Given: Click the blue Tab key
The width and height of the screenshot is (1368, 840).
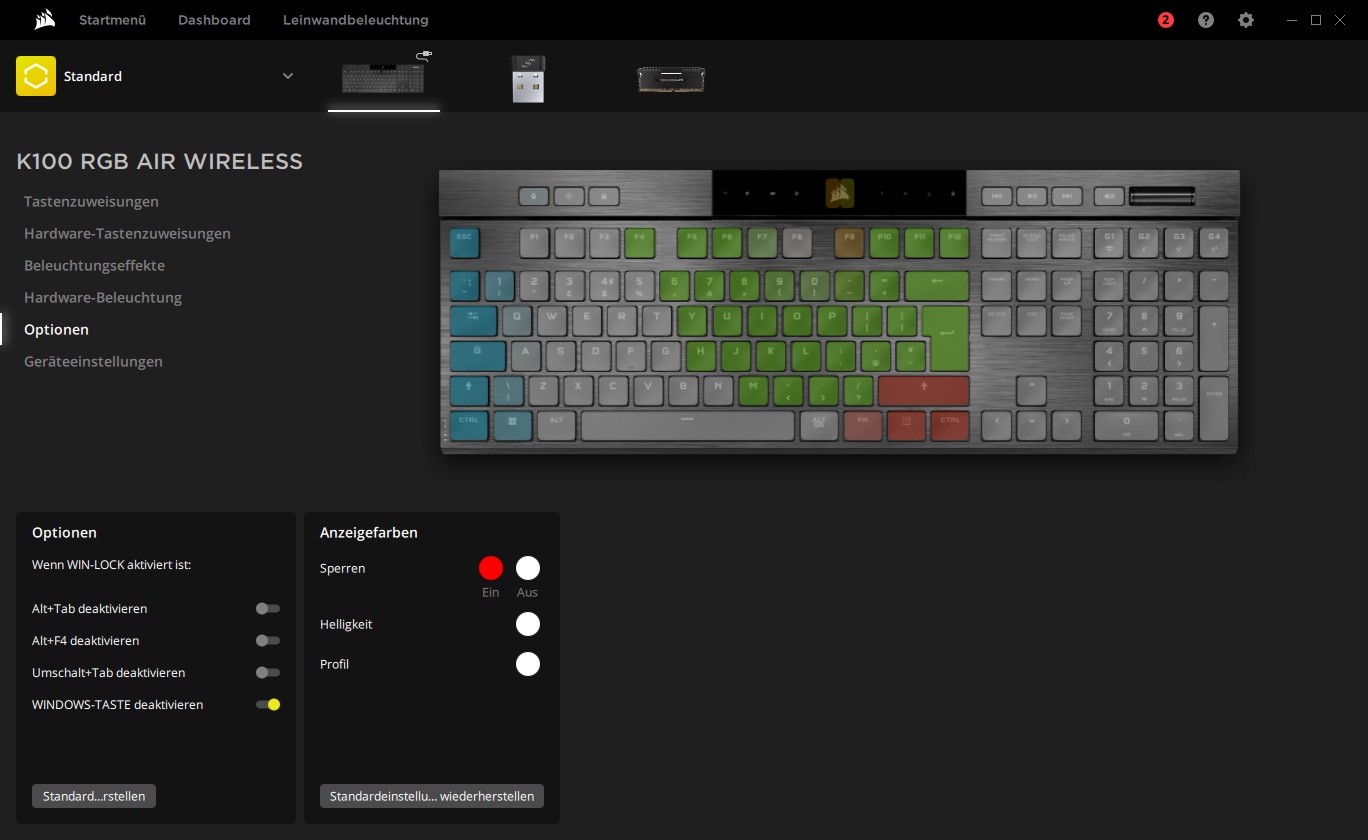Looking at the screenshot, I should coord(473,321).
